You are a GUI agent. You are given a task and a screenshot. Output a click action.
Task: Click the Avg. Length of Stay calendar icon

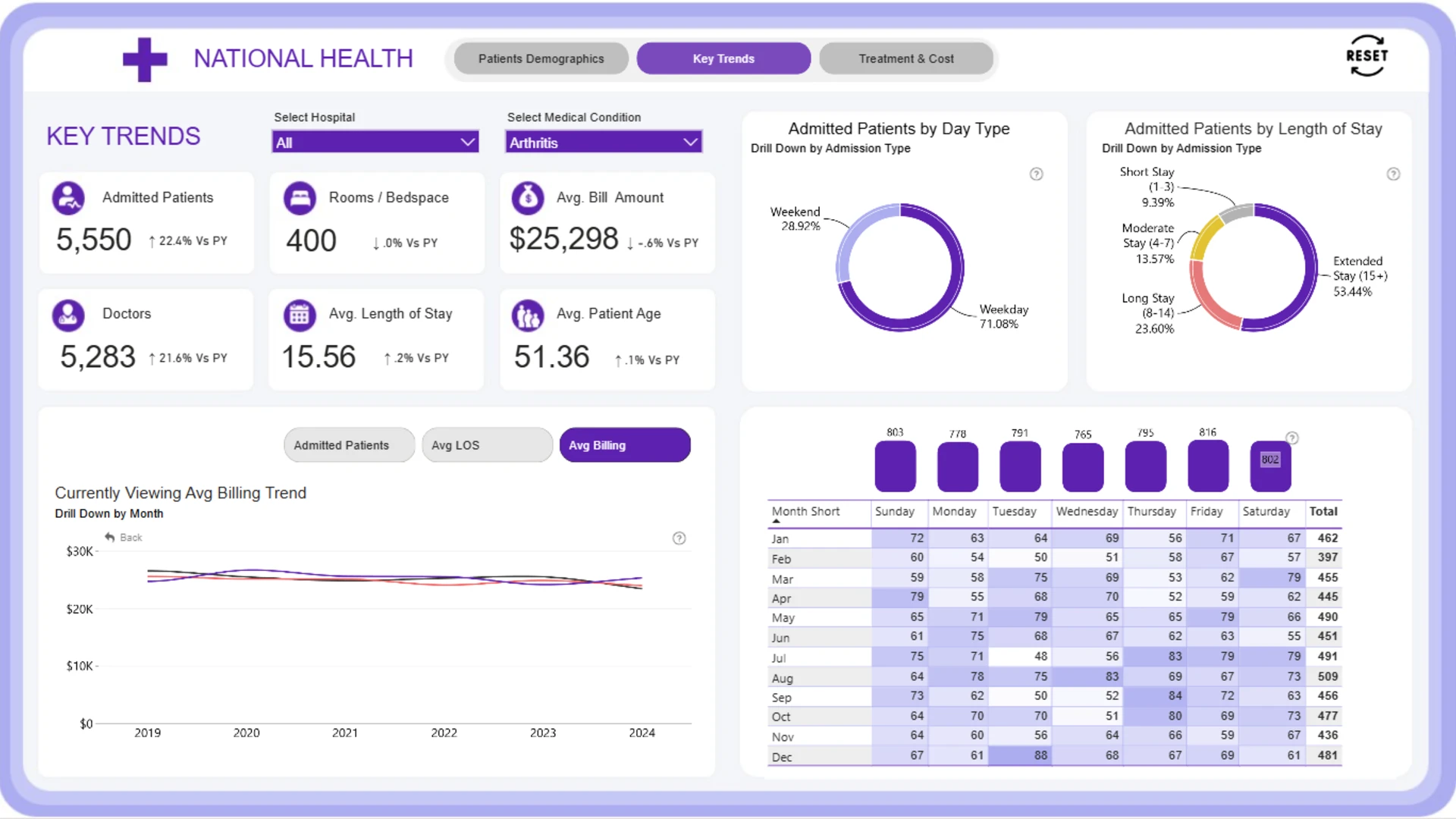300,315
